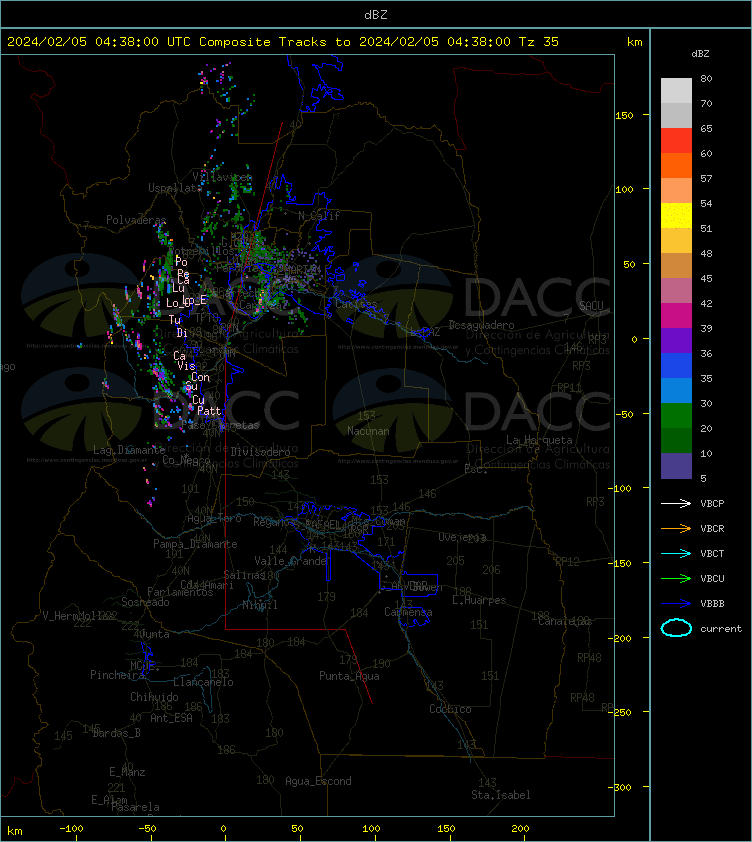The width and height of the screenshot is (752, 842).
Task: Click the composite tracks timestamp header text
Action: (283, 42)
